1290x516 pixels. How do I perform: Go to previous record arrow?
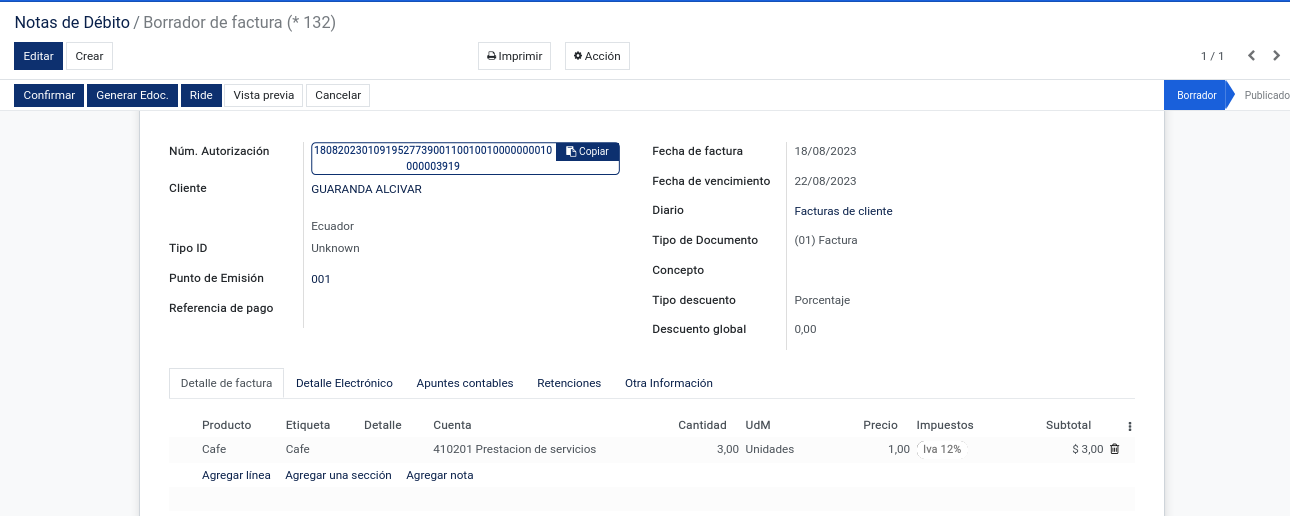click(x=1251, y=56)
